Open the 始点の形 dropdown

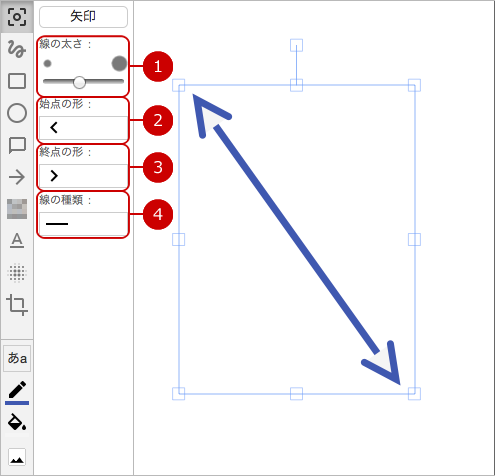point(83,128)
